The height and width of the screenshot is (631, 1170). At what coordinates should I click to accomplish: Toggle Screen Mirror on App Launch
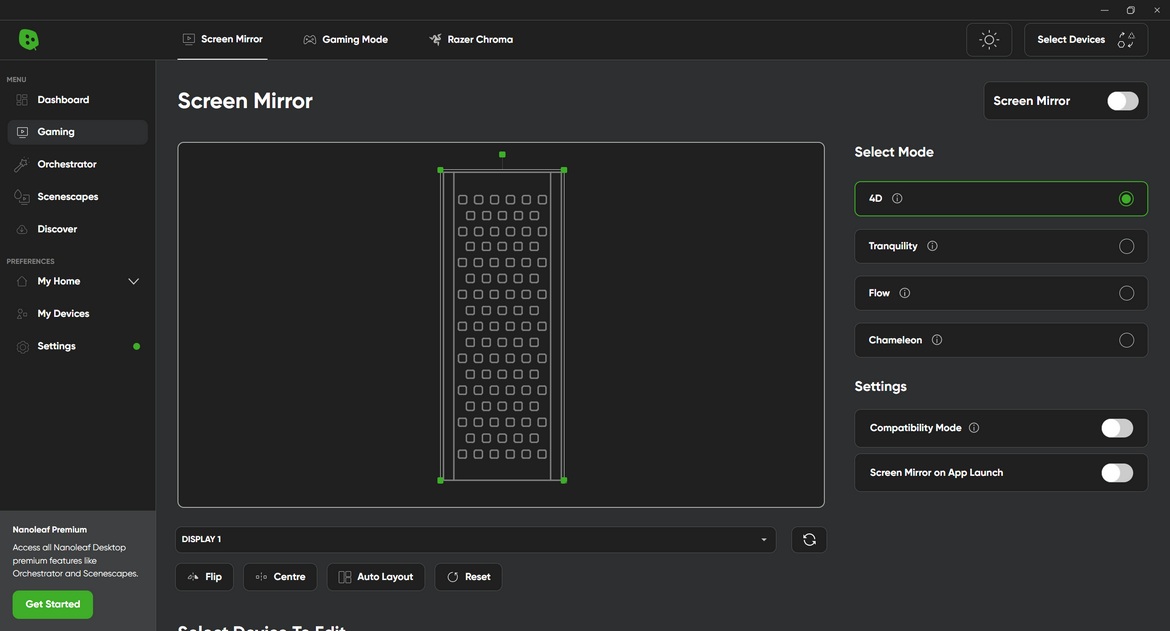click(x=1117, y=473)
